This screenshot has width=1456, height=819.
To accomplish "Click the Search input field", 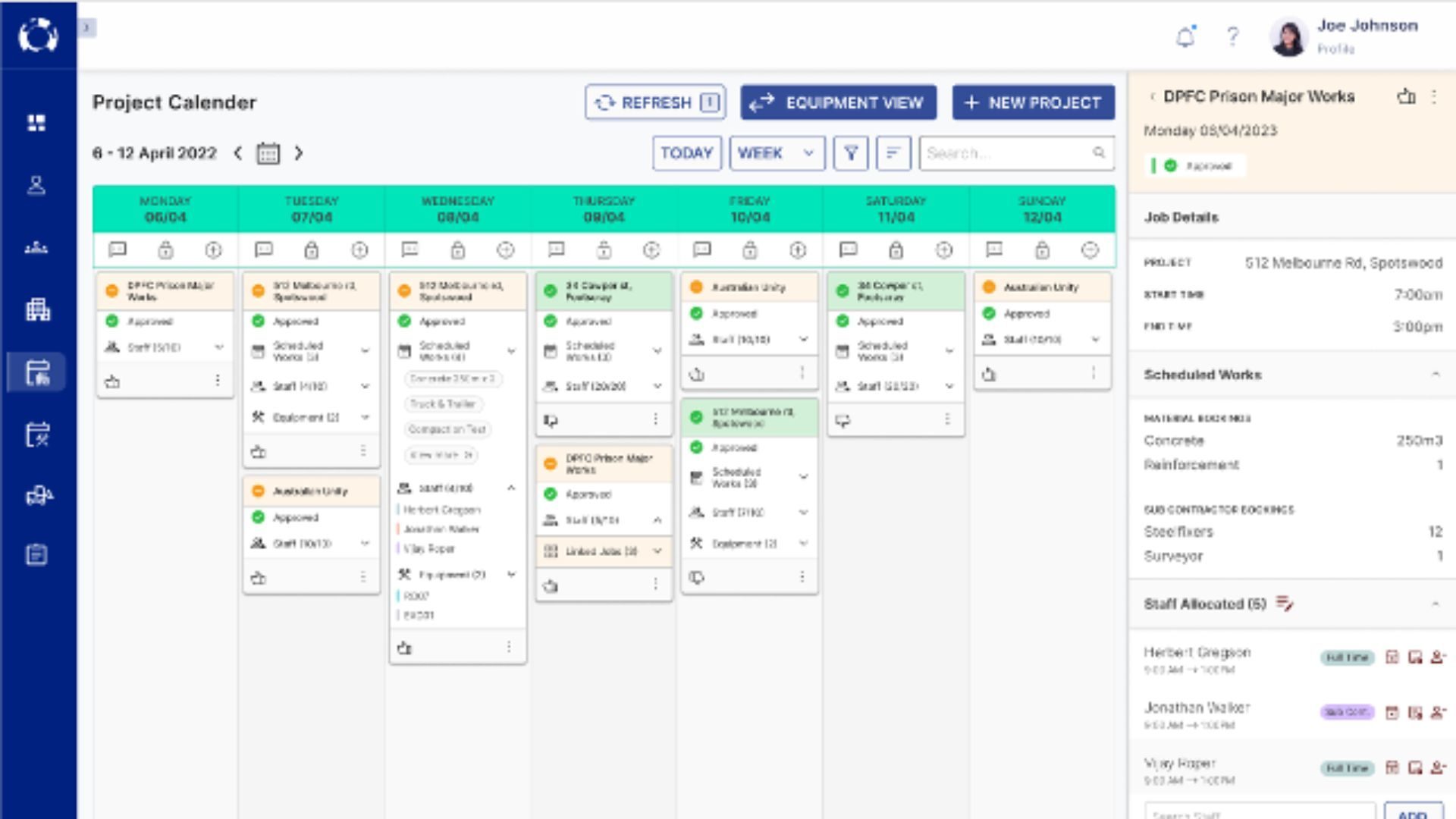I will click(x=1005, y=154).
